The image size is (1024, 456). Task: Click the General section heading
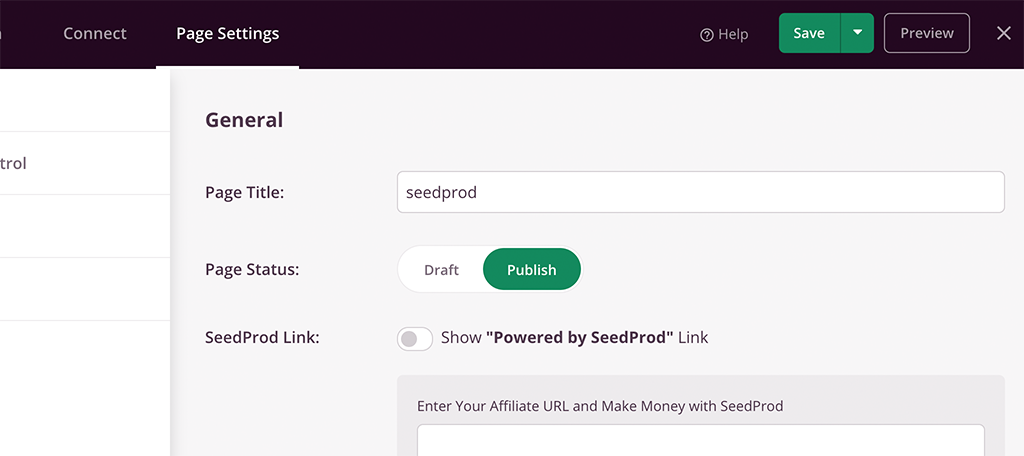244,120
